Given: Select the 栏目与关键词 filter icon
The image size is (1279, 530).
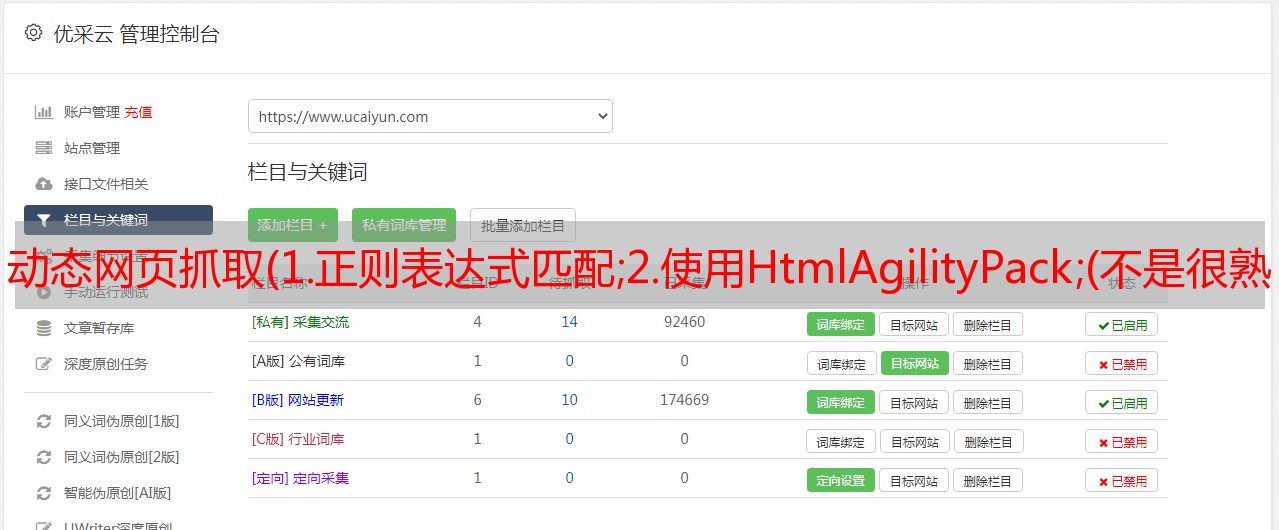Looking at the screenshot, I should point(43,220).
